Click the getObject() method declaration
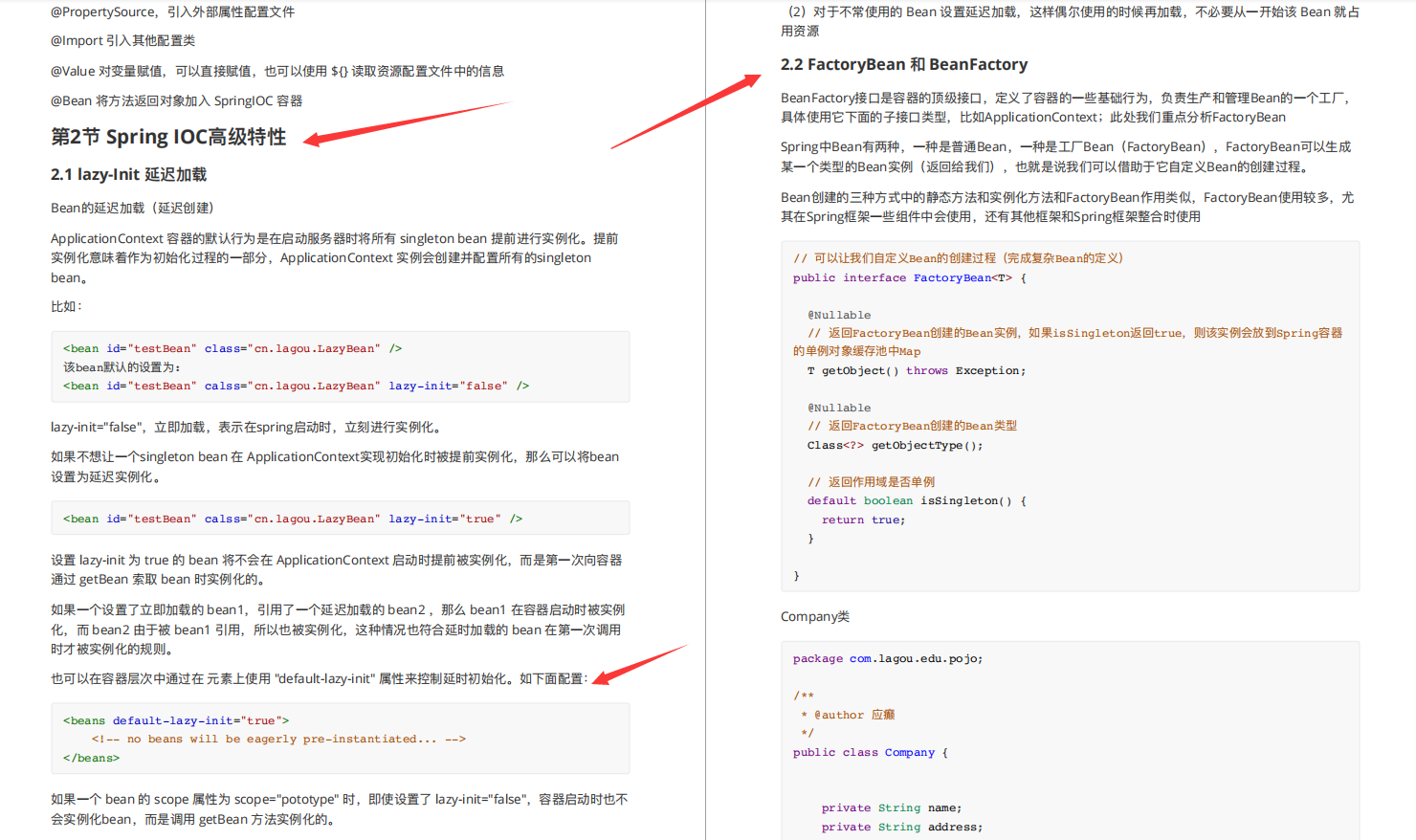 coord(914,370)
